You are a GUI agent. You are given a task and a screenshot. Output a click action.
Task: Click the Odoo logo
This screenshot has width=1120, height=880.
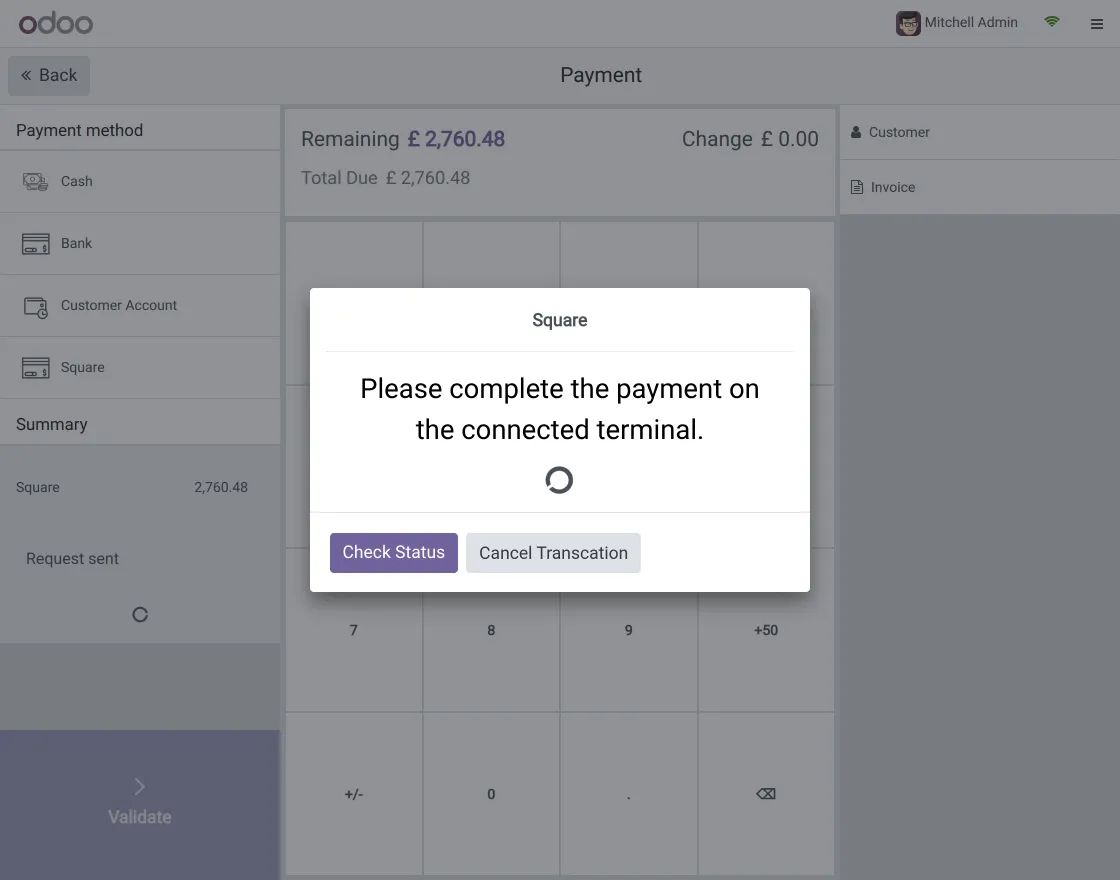55,22
